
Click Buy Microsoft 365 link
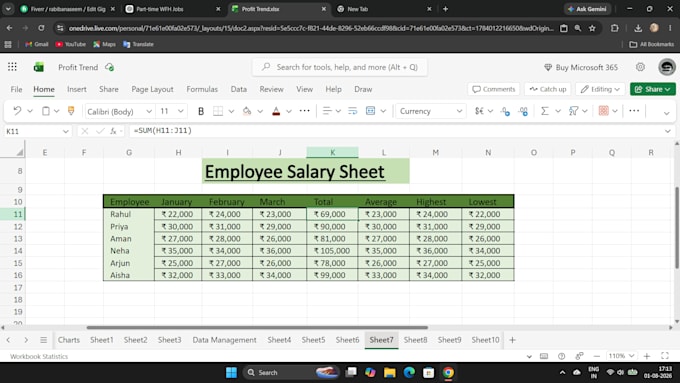point(581,67)
